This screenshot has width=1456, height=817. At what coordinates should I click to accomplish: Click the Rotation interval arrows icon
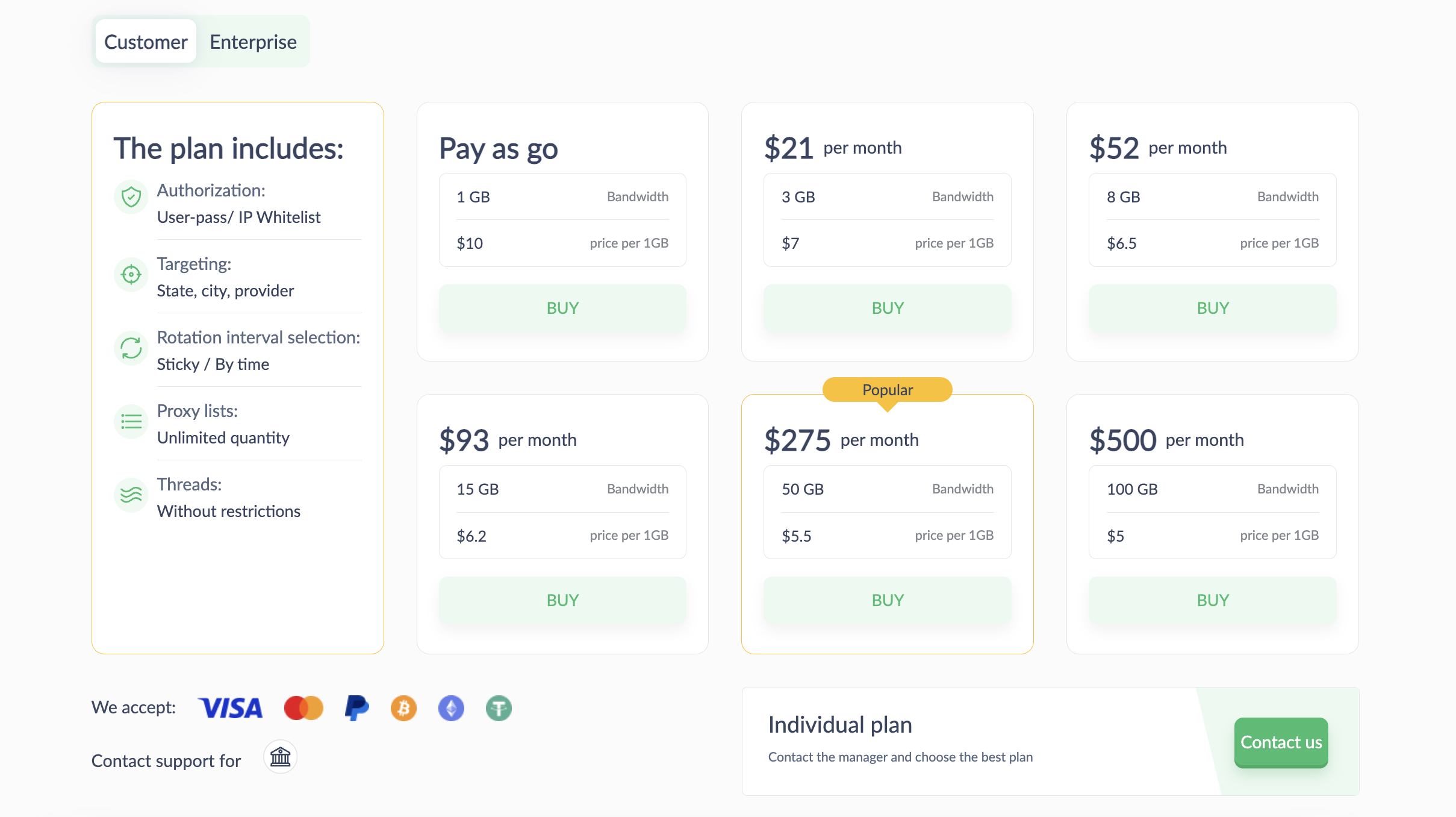click(x=131, y=348)
